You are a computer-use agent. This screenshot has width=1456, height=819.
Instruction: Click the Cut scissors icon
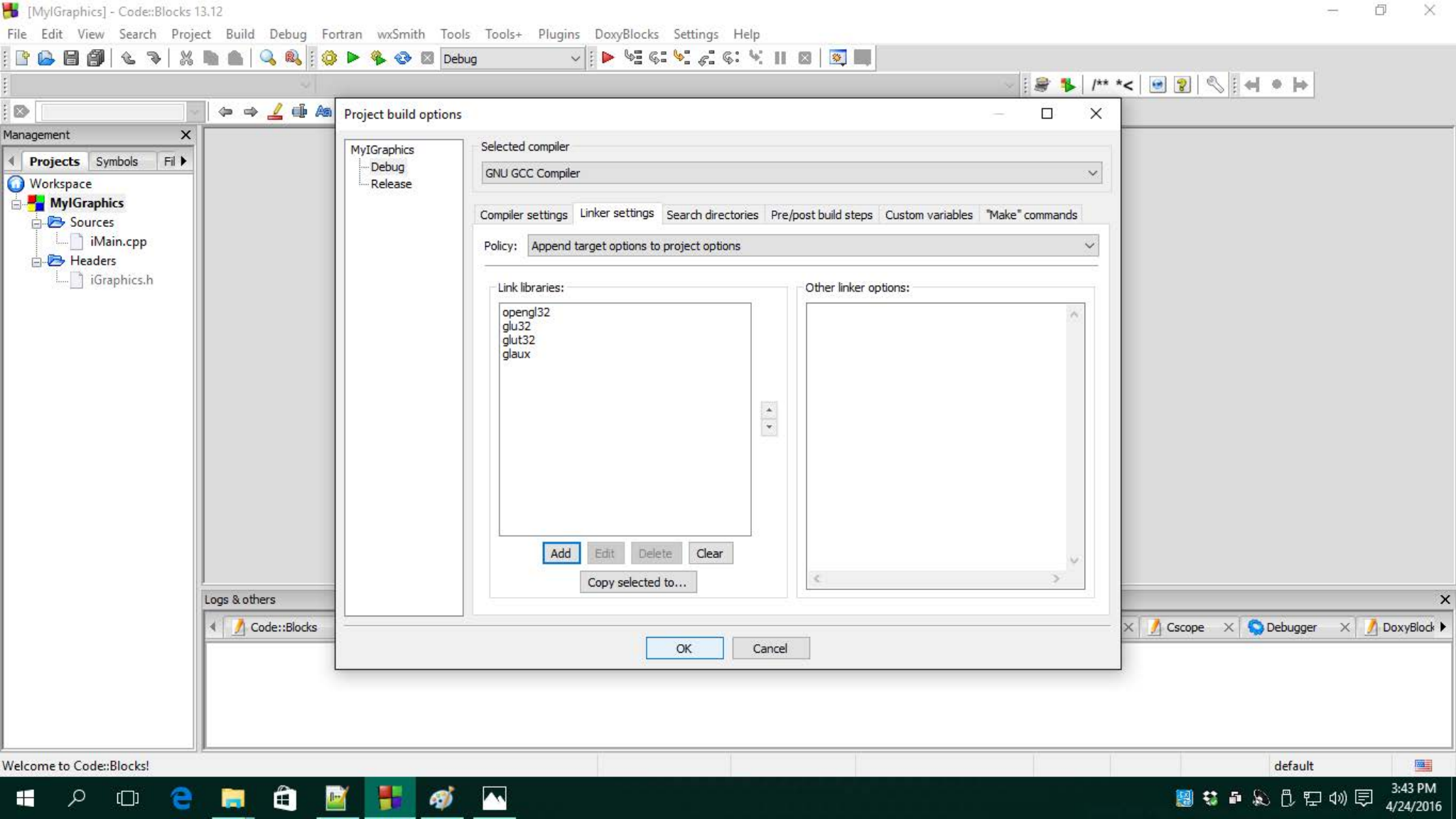point(186,58)
